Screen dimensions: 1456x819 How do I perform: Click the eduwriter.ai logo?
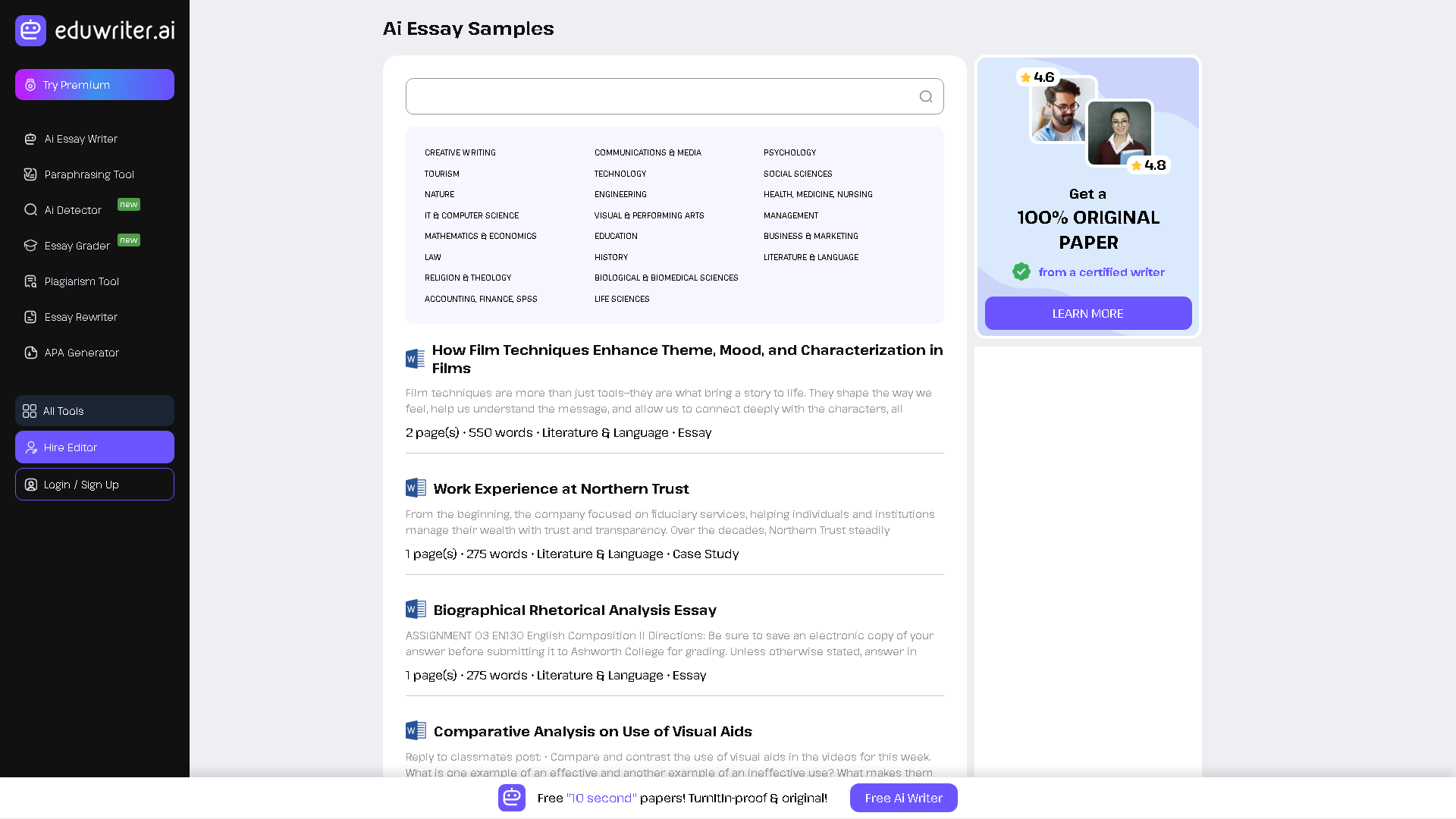94,30
